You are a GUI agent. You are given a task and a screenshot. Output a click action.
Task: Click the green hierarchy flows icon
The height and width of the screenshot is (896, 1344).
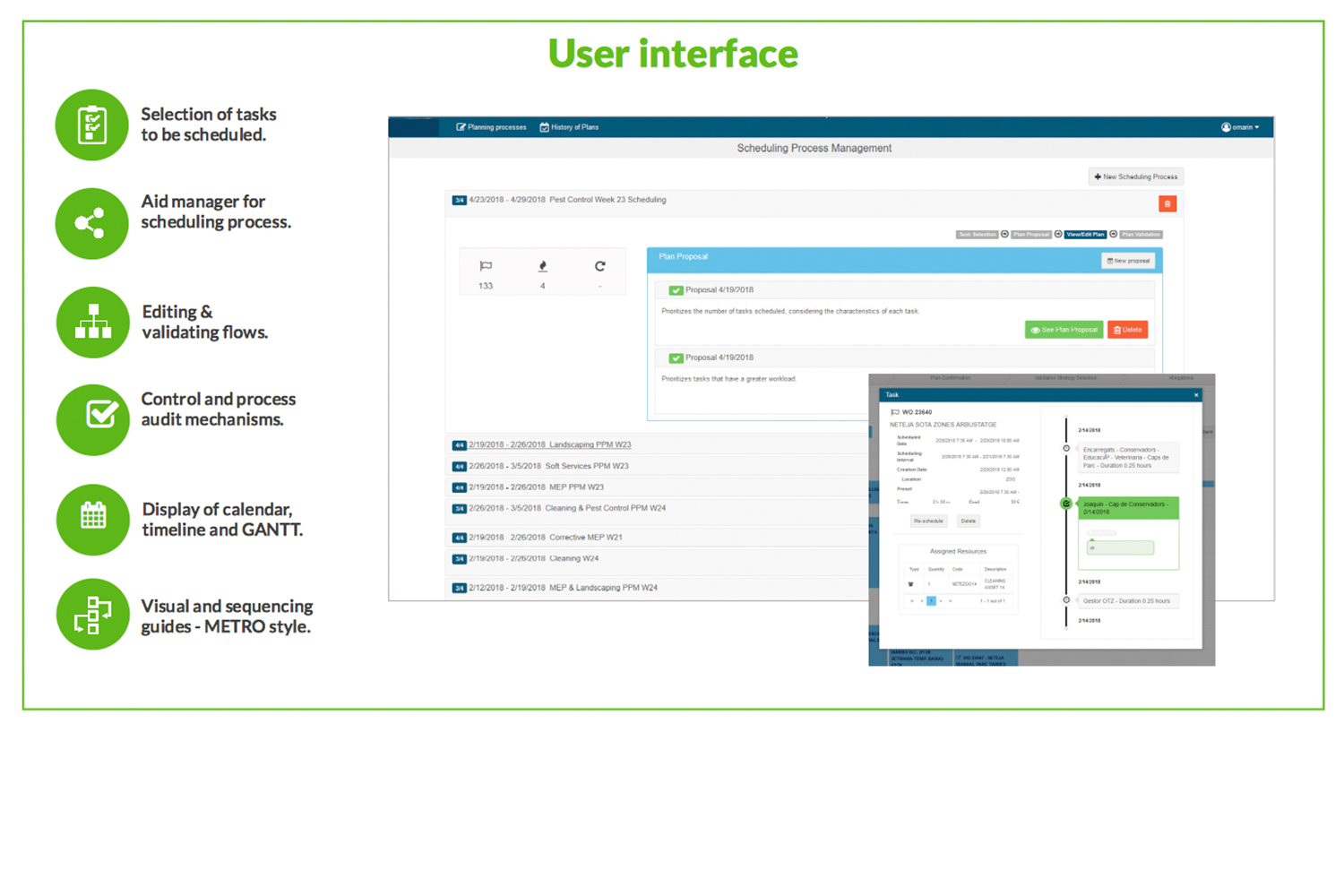92,322
